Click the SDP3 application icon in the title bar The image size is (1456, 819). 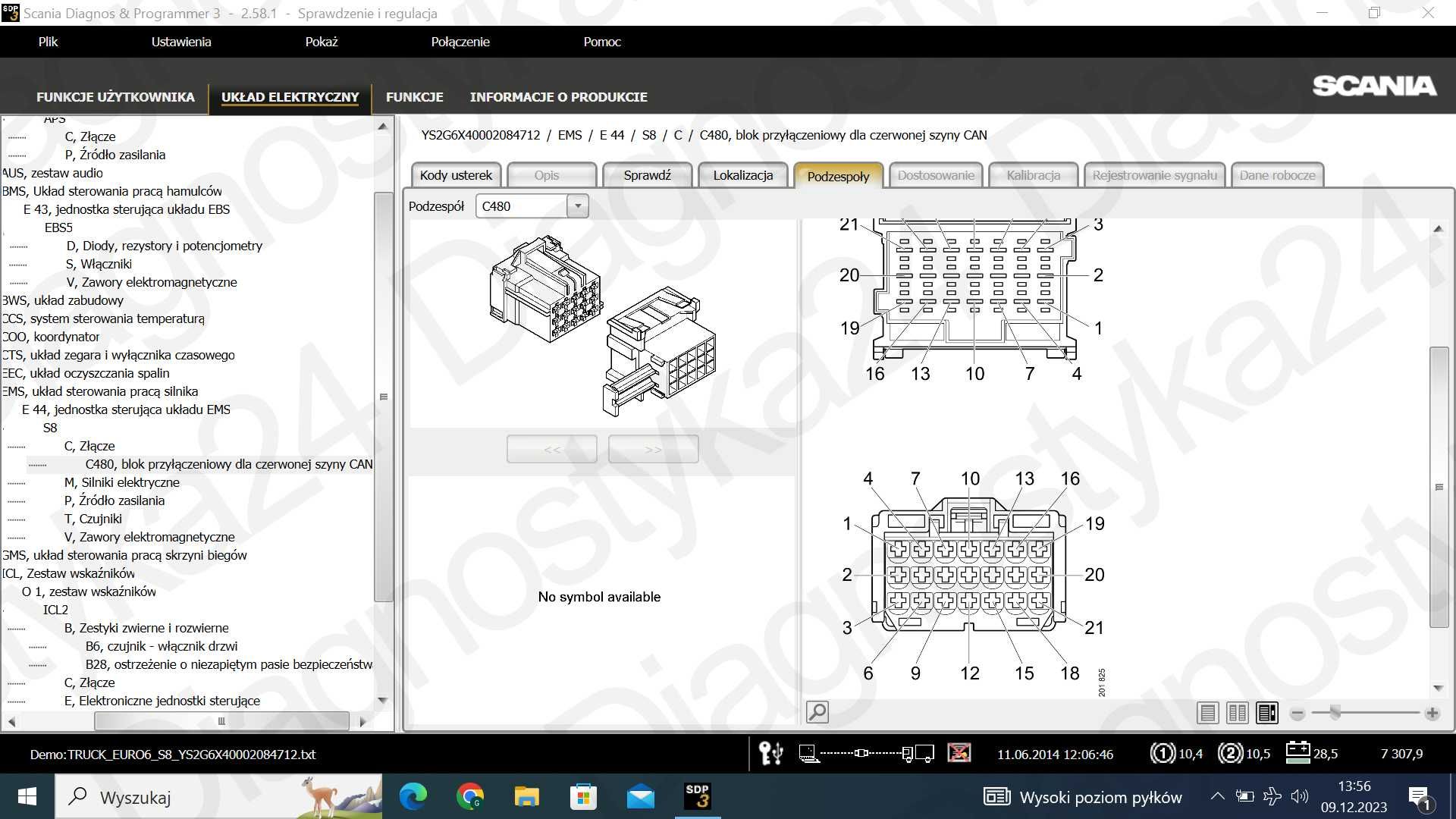(11, 13)
